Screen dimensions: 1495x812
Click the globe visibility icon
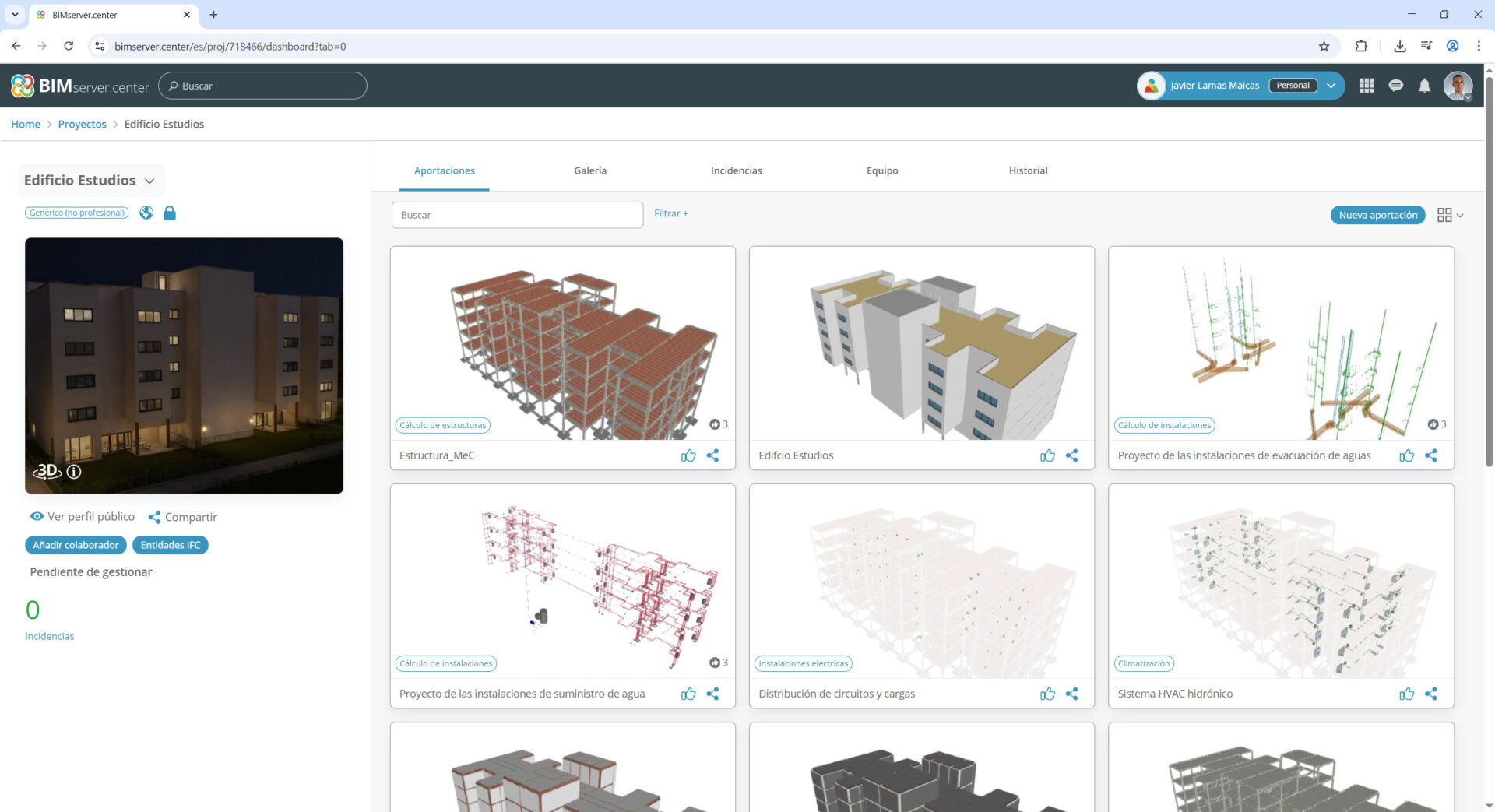coord(146,213)
